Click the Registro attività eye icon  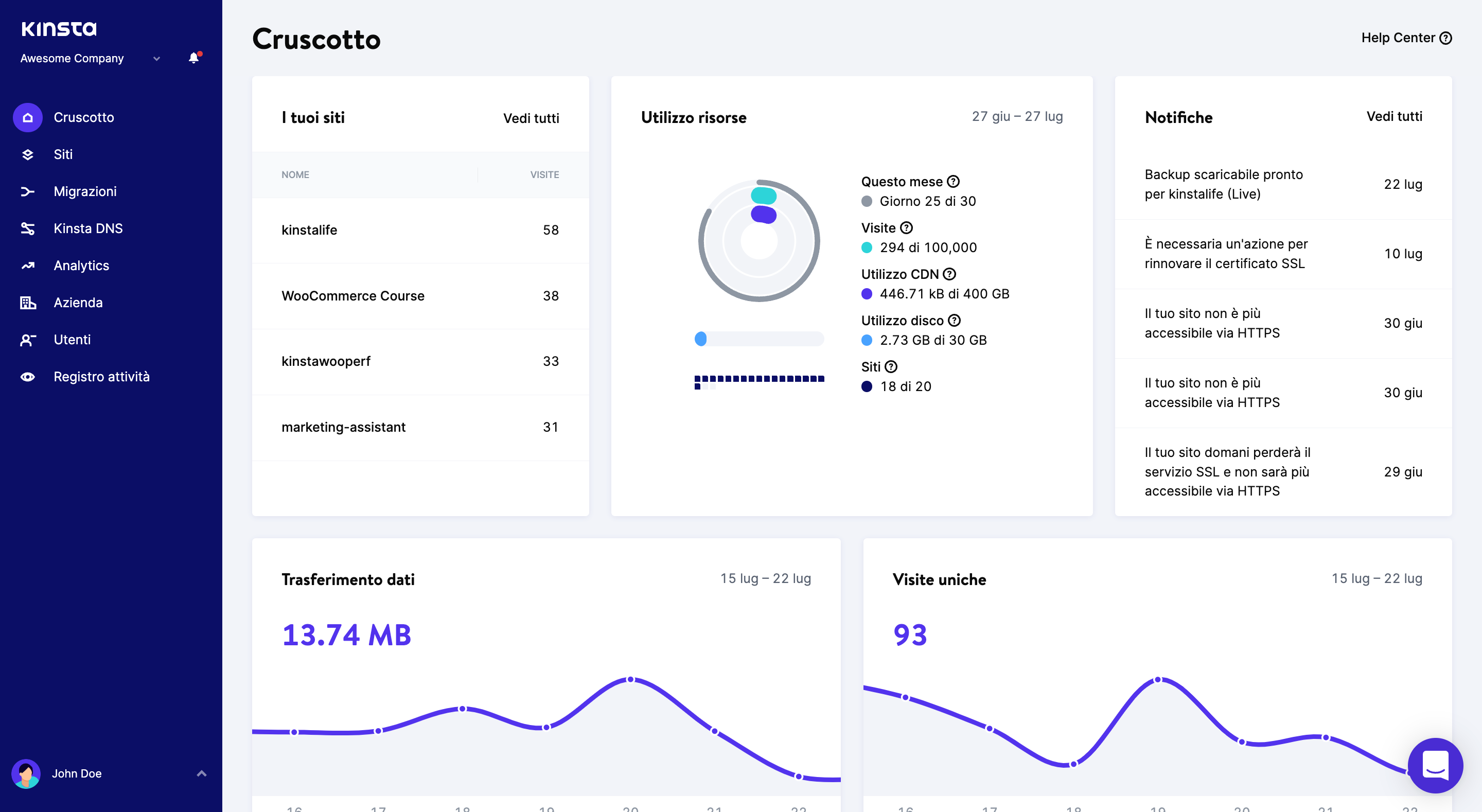(x=27, y=376)
